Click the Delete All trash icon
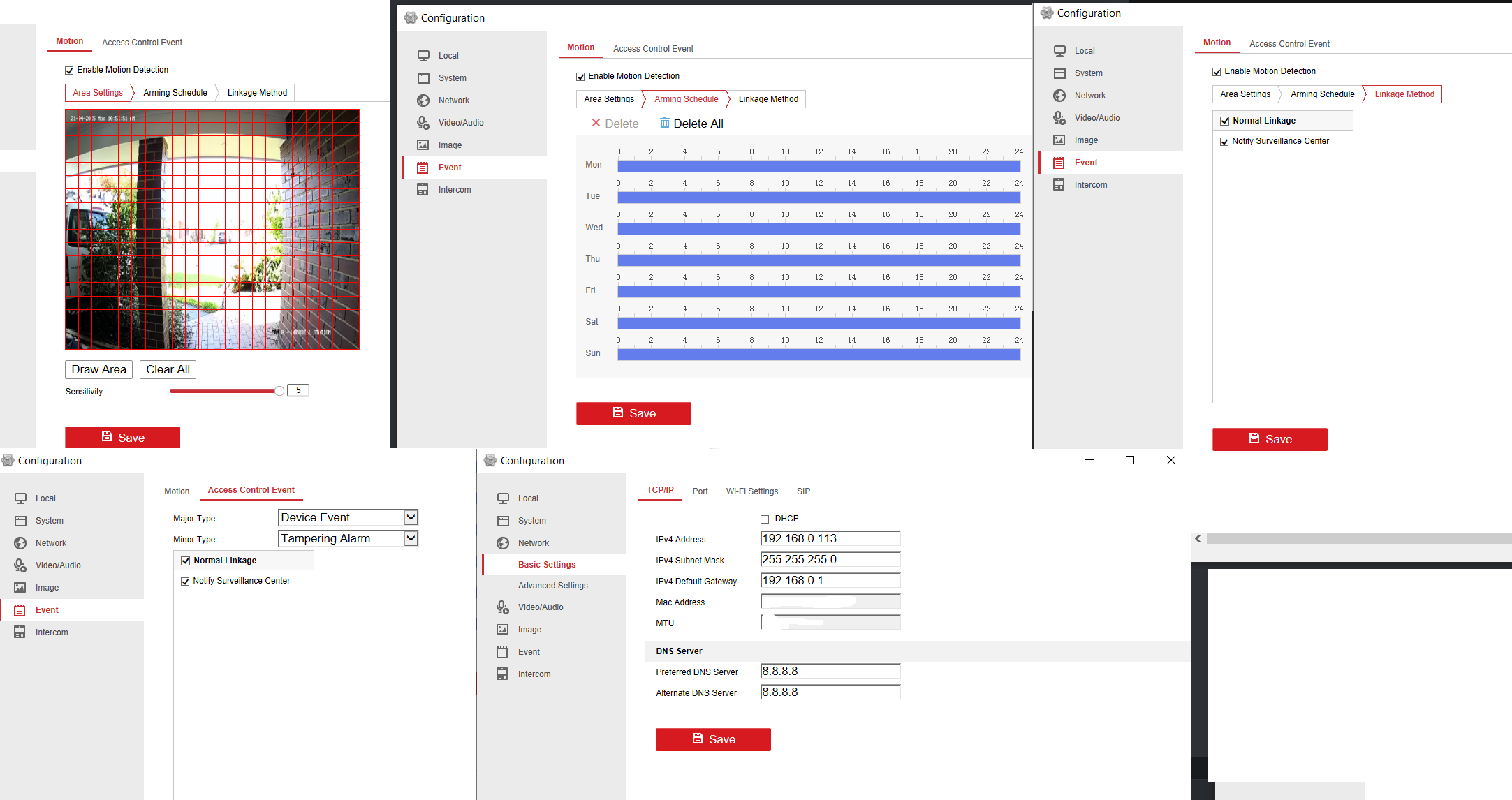The height and width of the screenshot is (800, 1512). tap(664, 123)
